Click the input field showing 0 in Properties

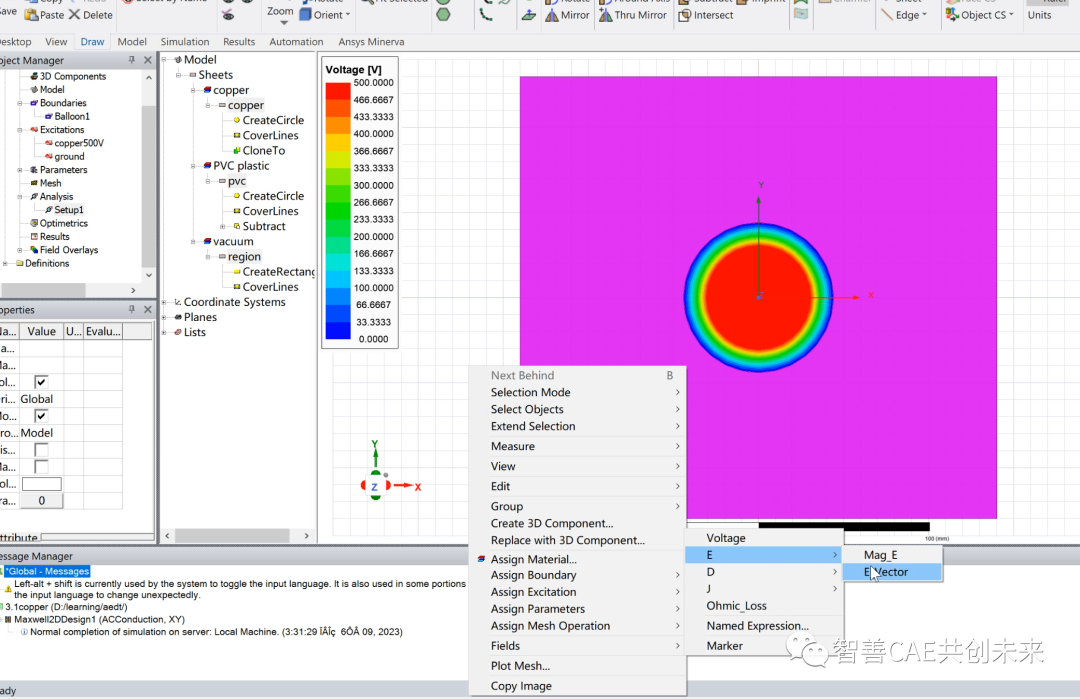(41, 500)
